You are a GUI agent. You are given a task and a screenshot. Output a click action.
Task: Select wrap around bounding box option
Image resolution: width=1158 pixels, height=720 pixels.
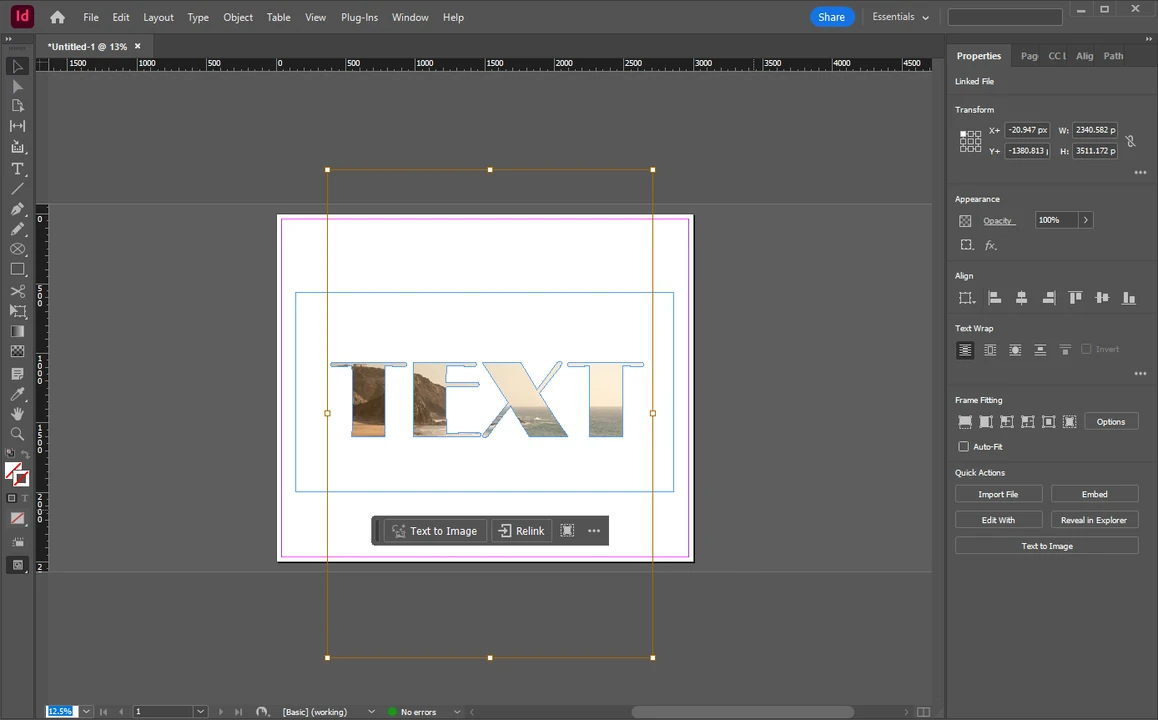[990, 350]
